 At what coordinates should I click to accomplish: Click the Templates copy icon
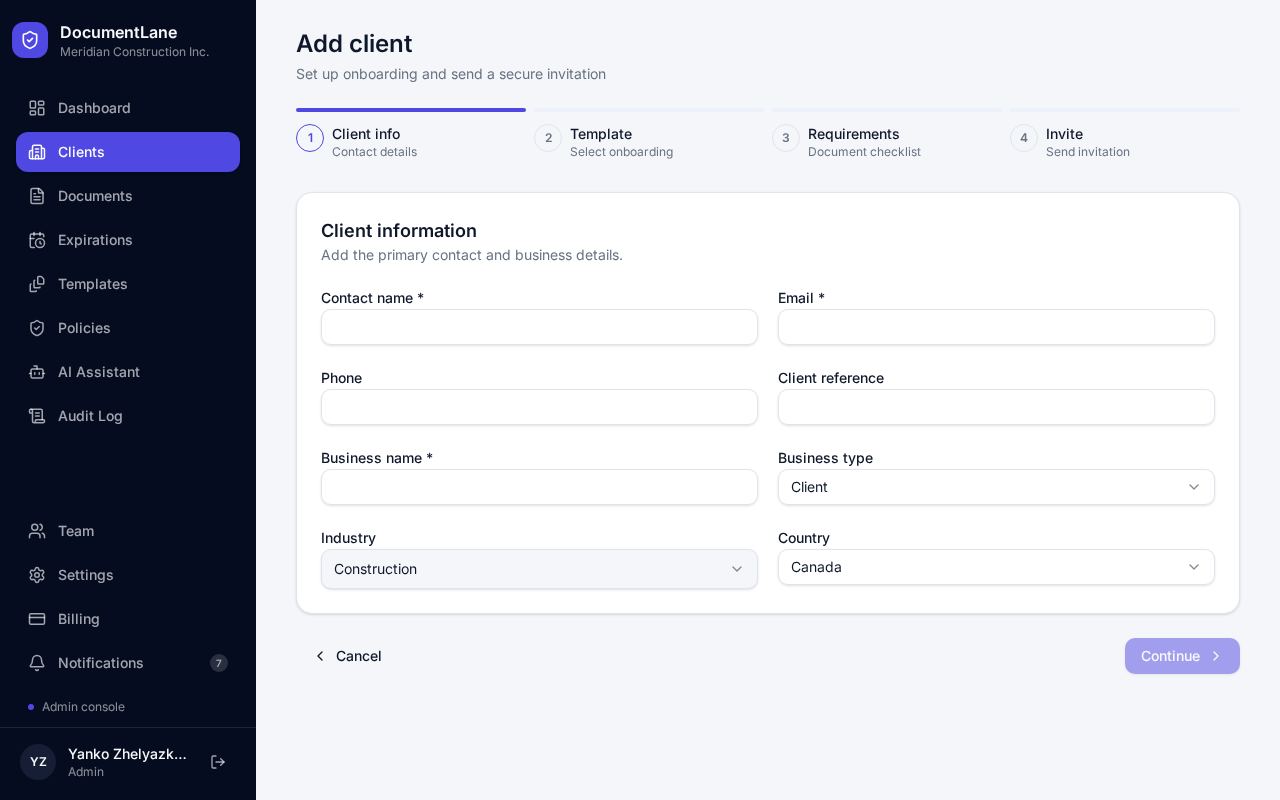(37, 284)
